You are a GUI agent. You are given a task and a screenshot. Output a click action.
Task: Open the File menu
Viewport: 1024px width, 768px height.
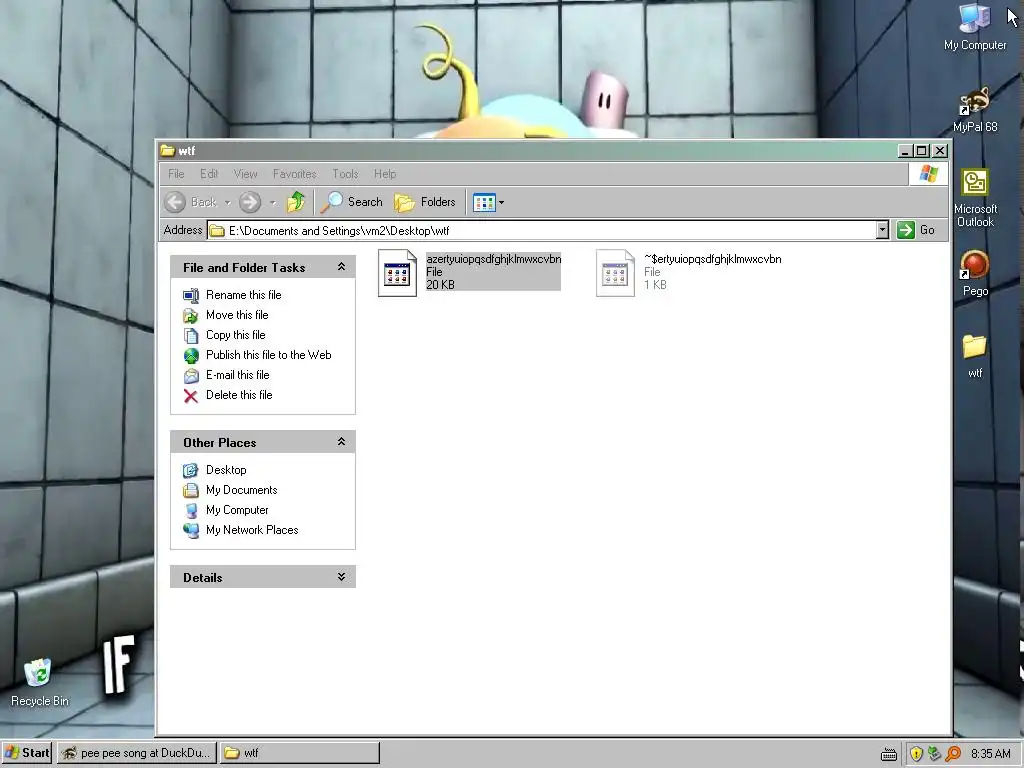tap(176, 174)
